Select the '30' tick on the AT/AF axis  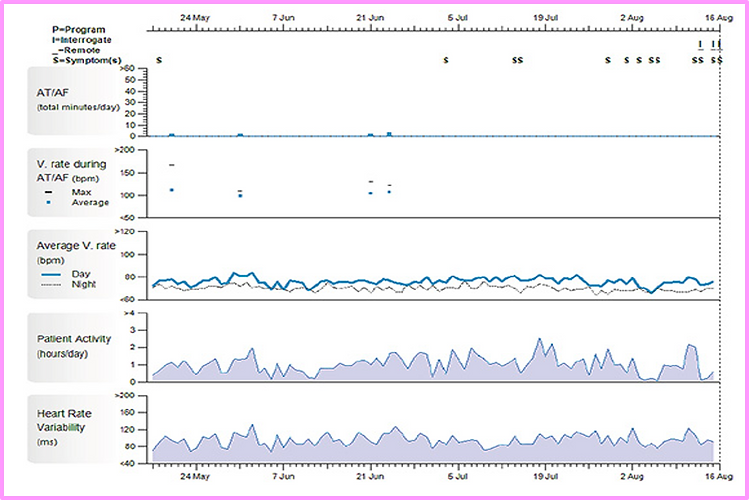click(130, 102)
